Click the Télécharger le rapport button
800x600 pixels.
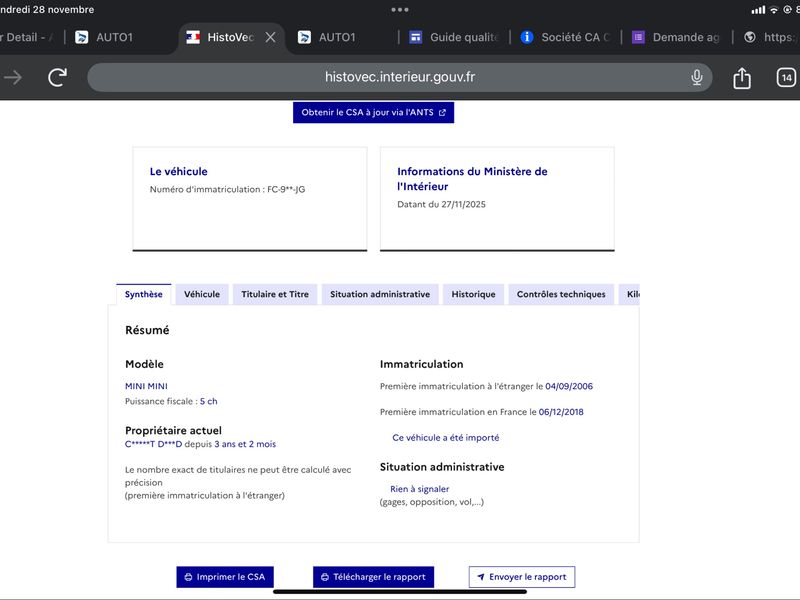click(371, 577)
